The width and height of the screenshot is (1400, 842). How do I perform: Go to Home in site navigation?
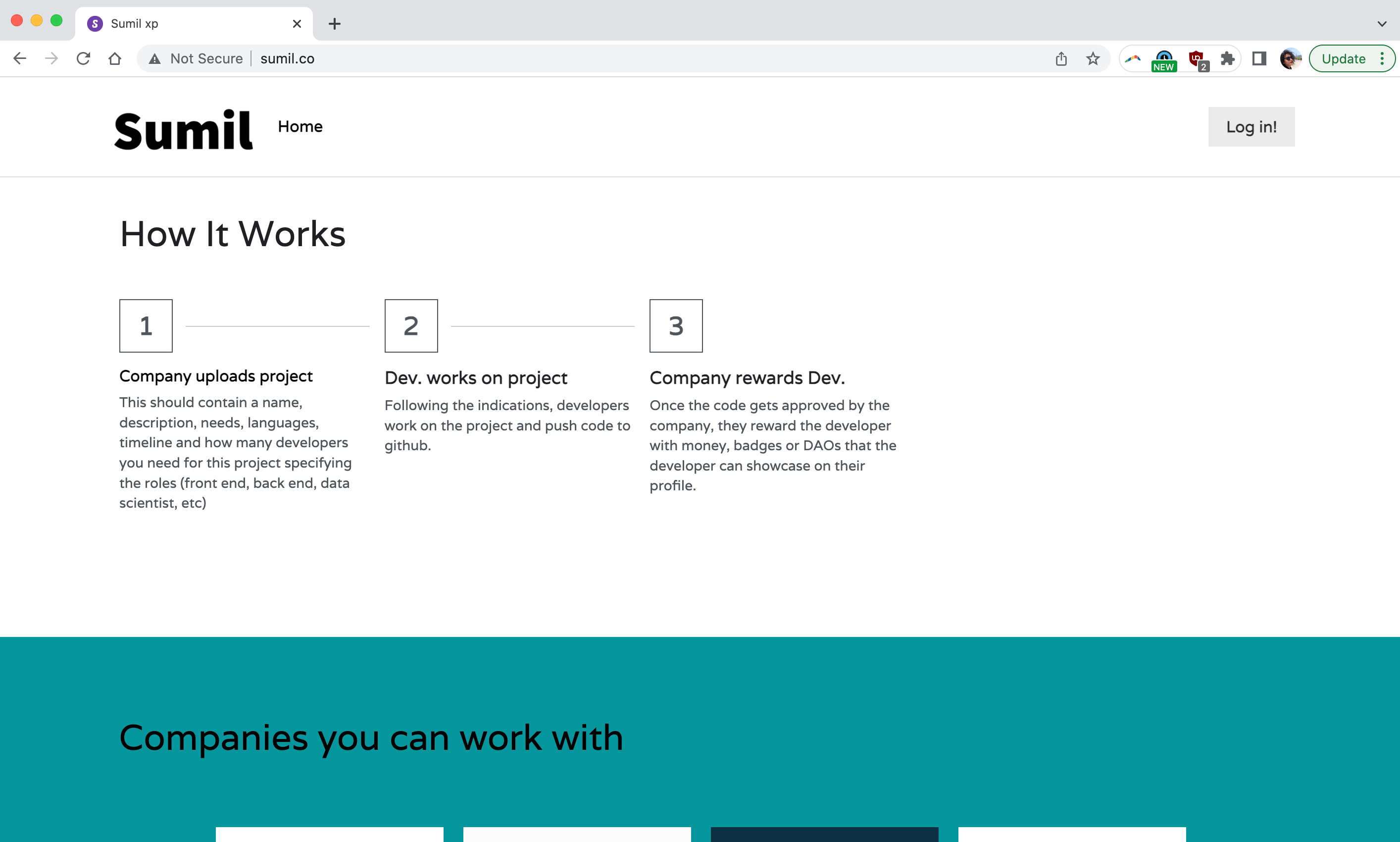coord(300,126)
